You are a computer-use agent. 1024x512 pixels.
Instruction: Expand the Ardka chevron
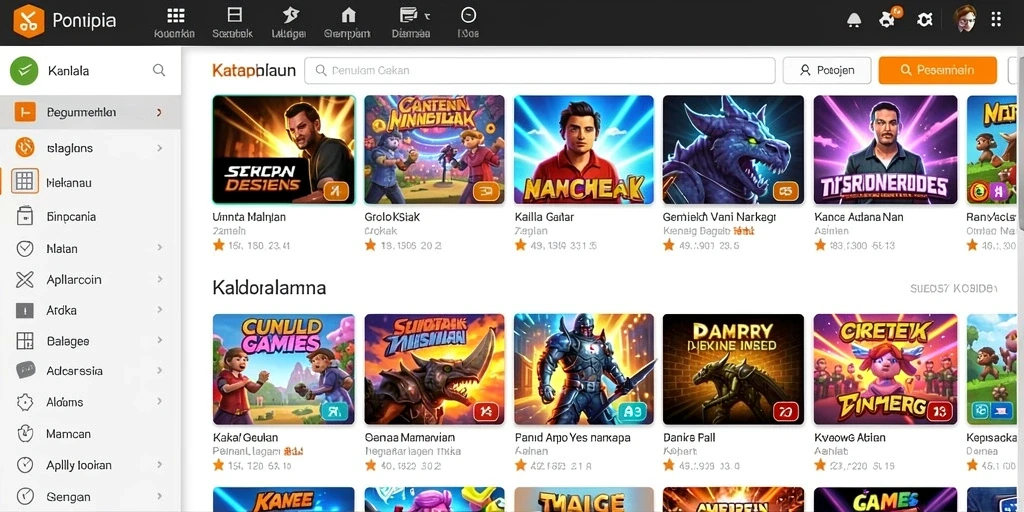(159, 310)
